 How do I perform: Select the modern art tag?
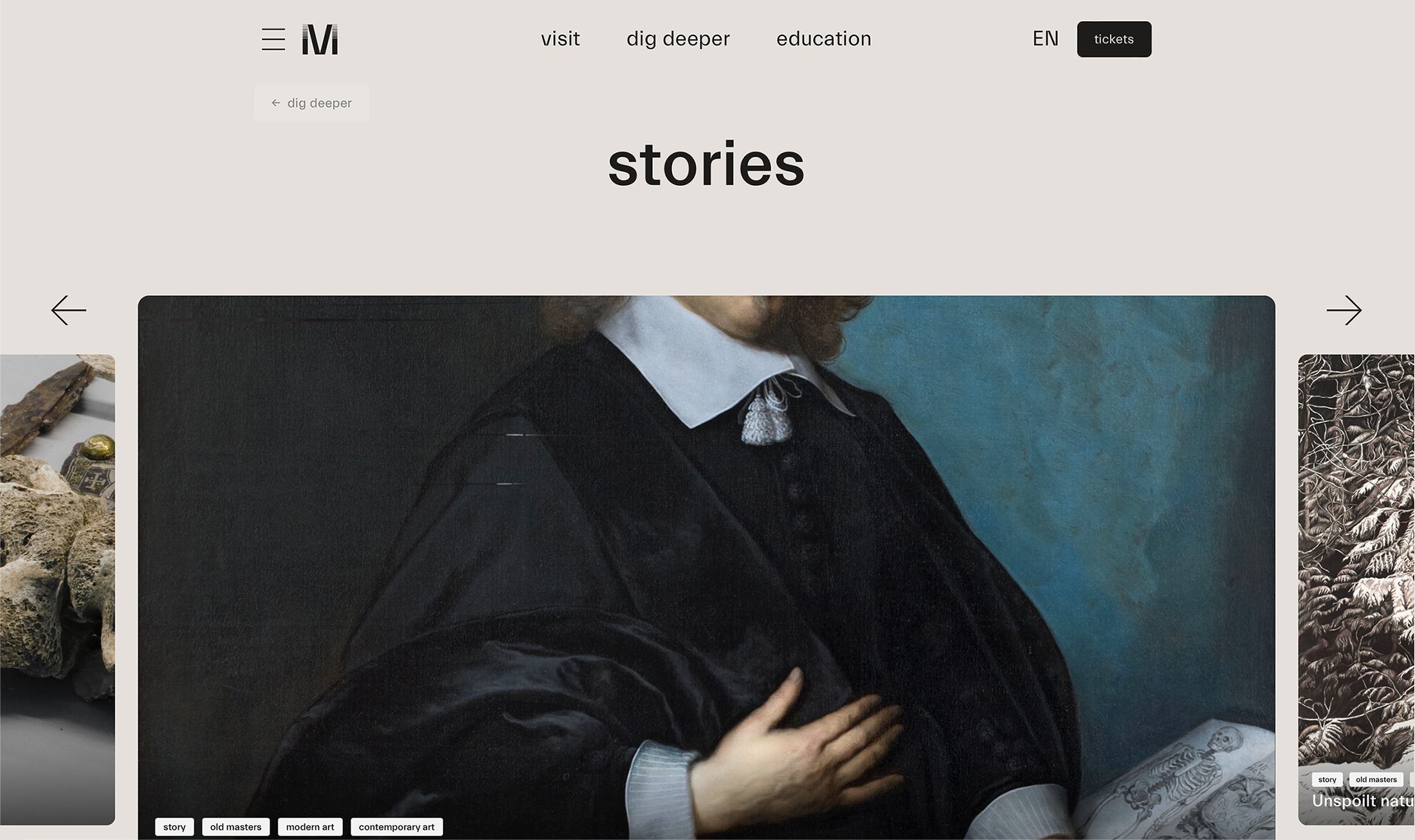point(310,827)
